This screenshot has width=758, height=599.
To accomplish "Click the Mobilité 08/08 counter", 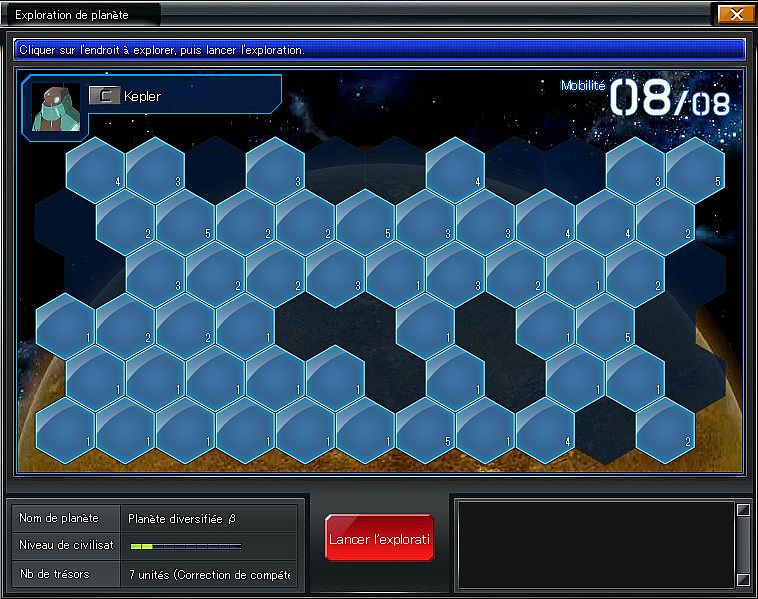I will pos(646,98).
